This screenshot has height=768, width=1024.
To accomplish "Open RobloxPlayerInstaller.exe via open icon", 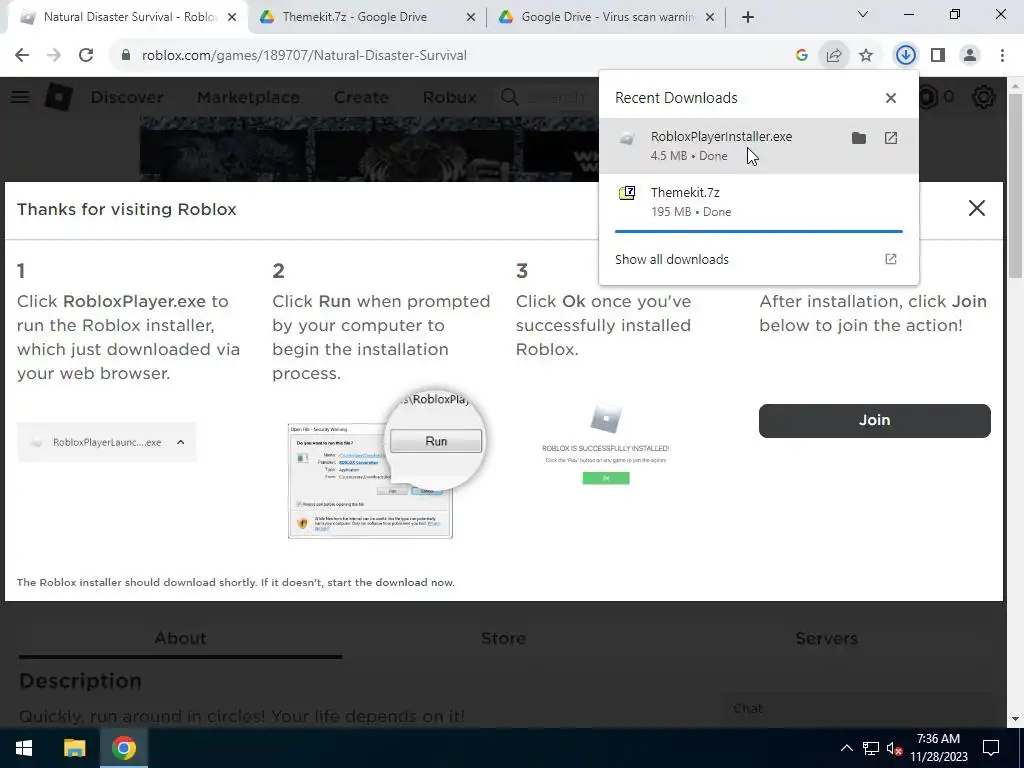I will pos(891,138).
